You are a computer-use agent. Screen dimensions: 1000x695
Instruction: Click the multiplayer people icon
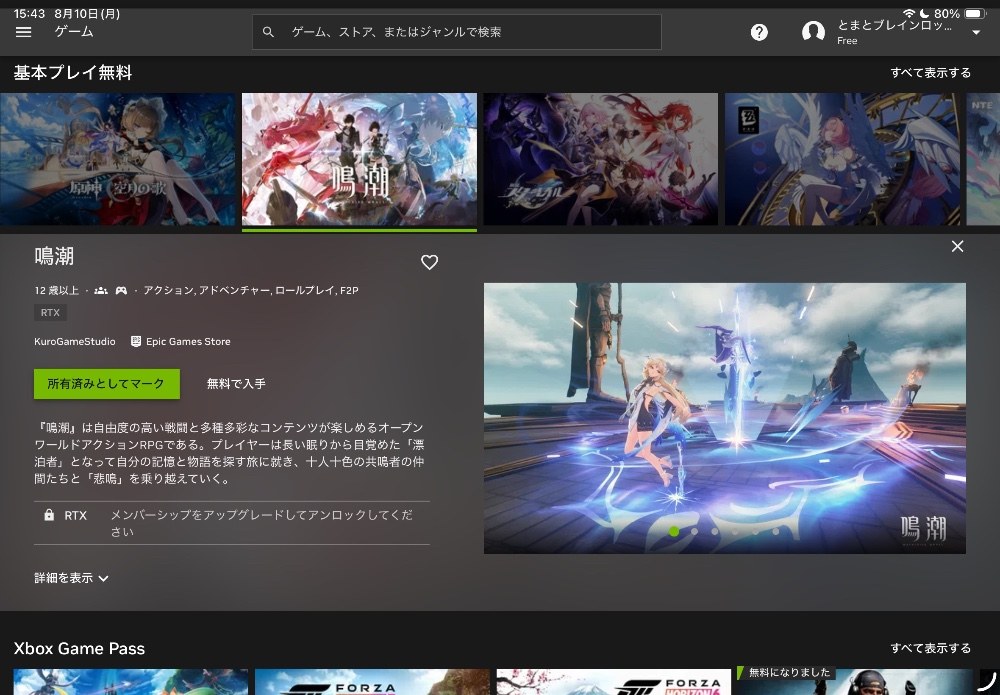(101, 290)
